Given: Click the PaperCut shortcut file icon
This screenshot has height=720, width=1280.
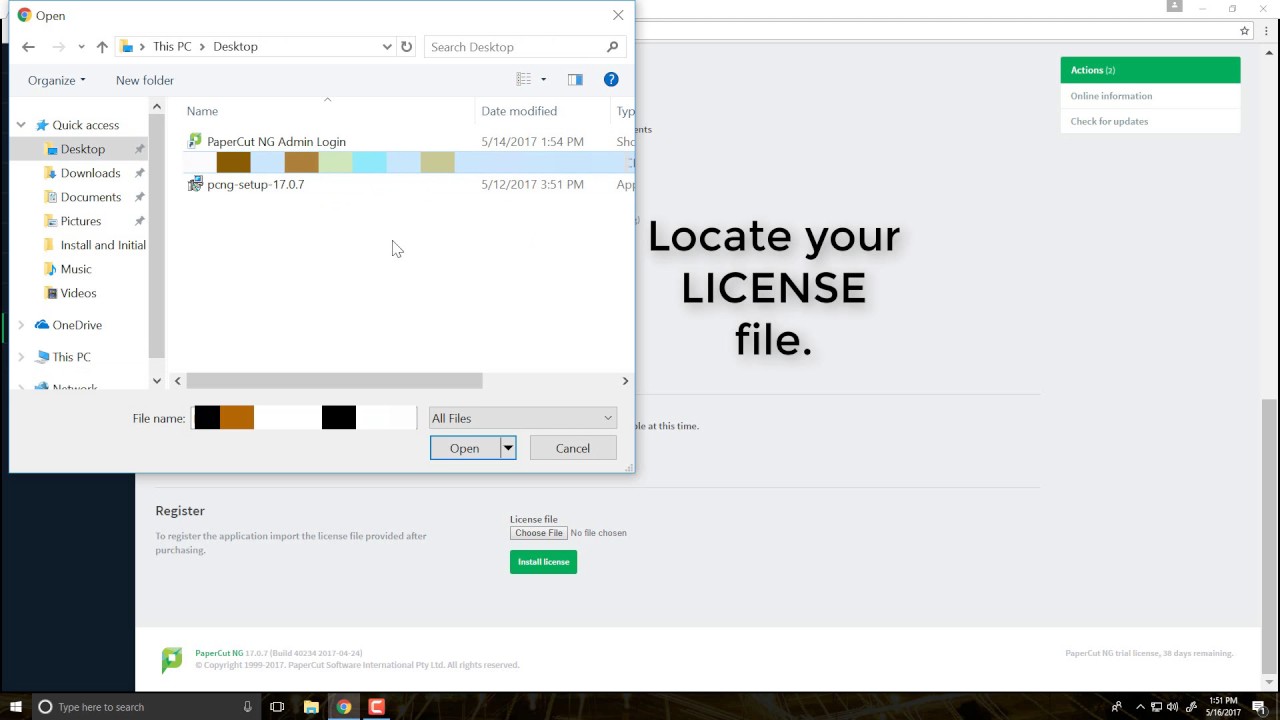Looking at the screenshot, I should point(195,141).
